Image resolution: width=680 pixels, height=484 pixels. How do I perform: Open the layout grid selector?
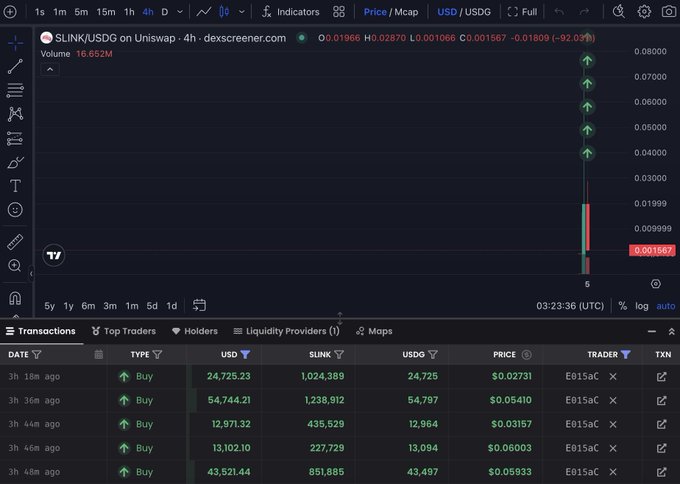tap(339, 12)
